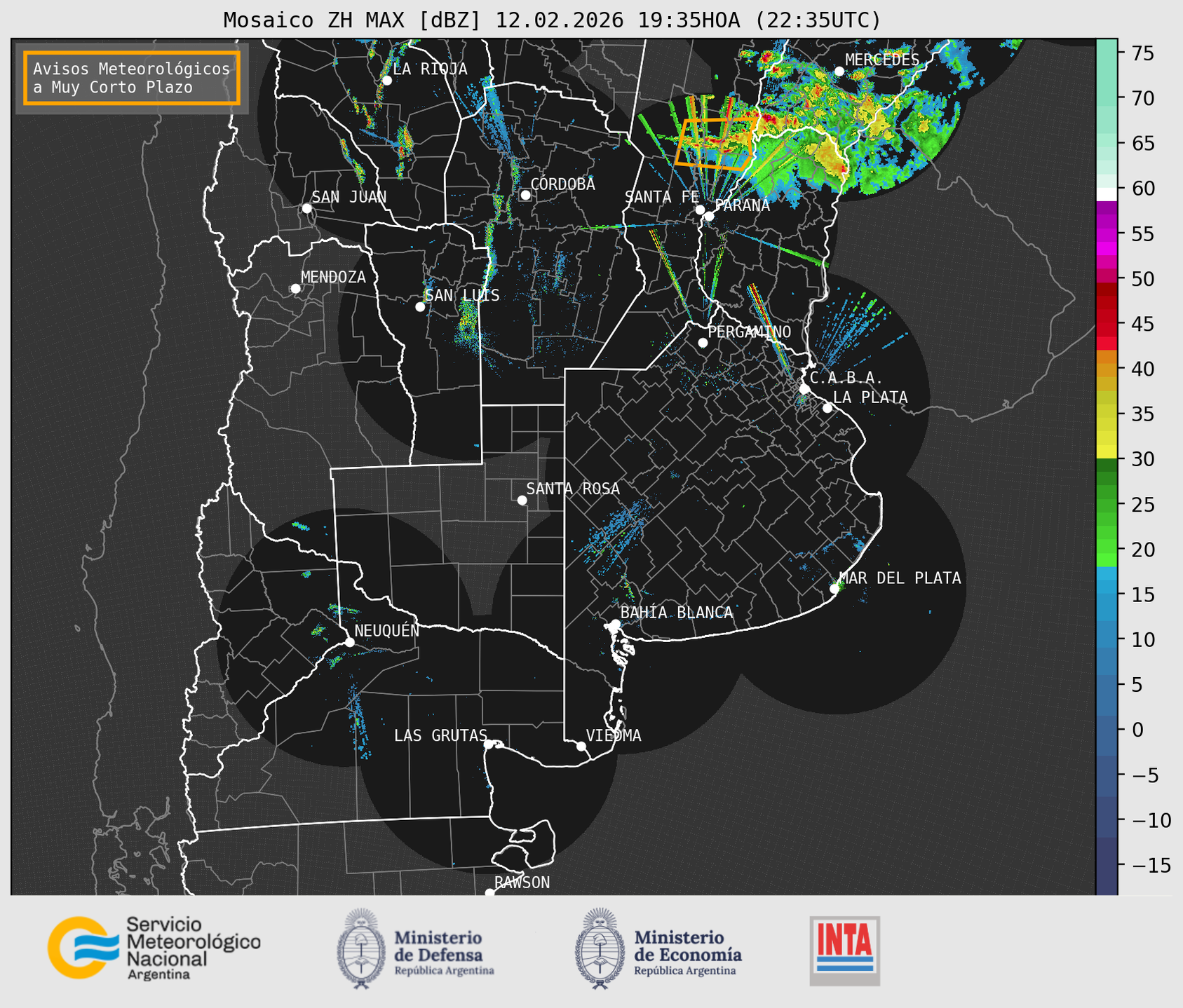Click the Santa Rosa city marker dot
This screenshot has height=1008, width=1183.
(522, 500)
